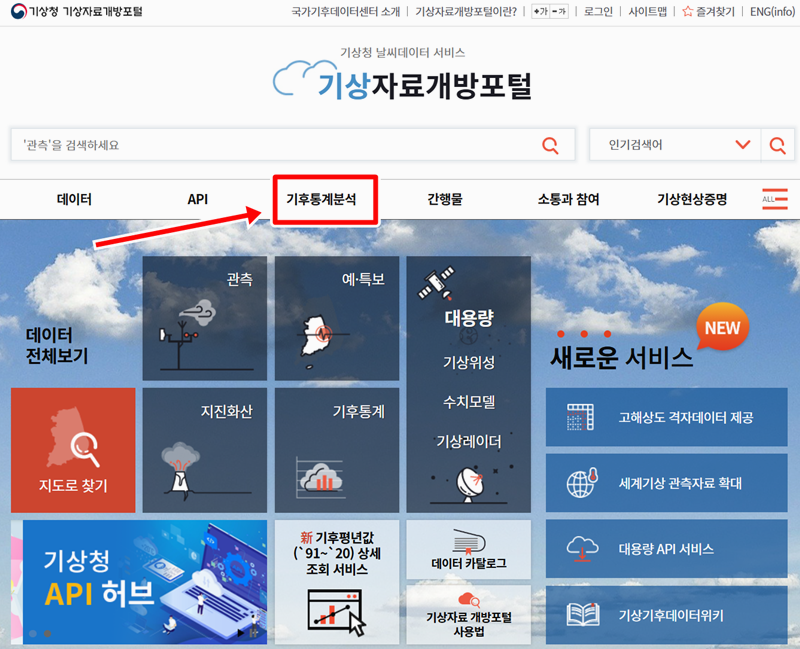Click the 로그인 link

[598, 11]
